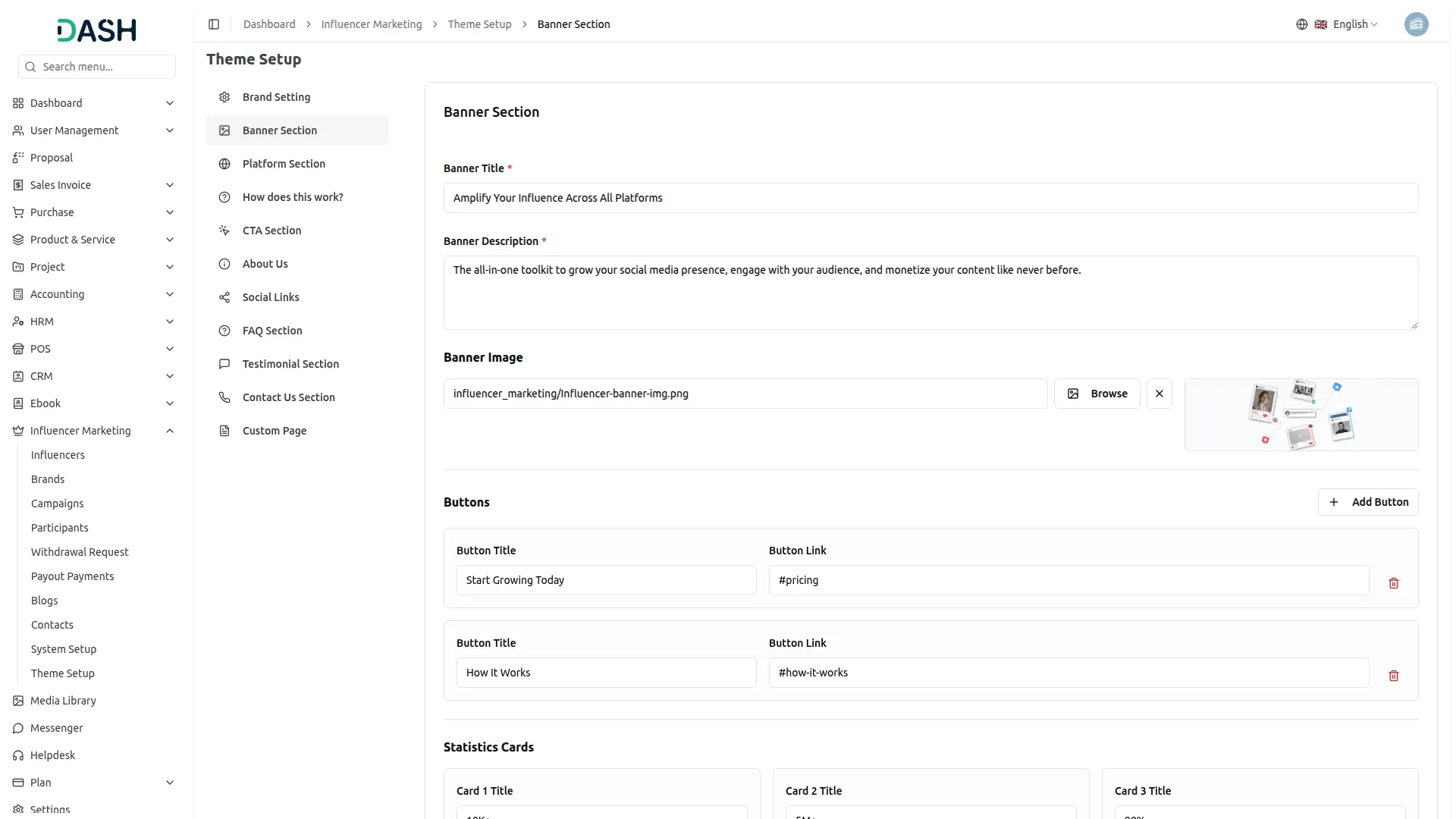Image resolution: width=1456 pixels, height=819 pixels.
Task: Click the globe language icon
Action: click(x=1301, y=24)
